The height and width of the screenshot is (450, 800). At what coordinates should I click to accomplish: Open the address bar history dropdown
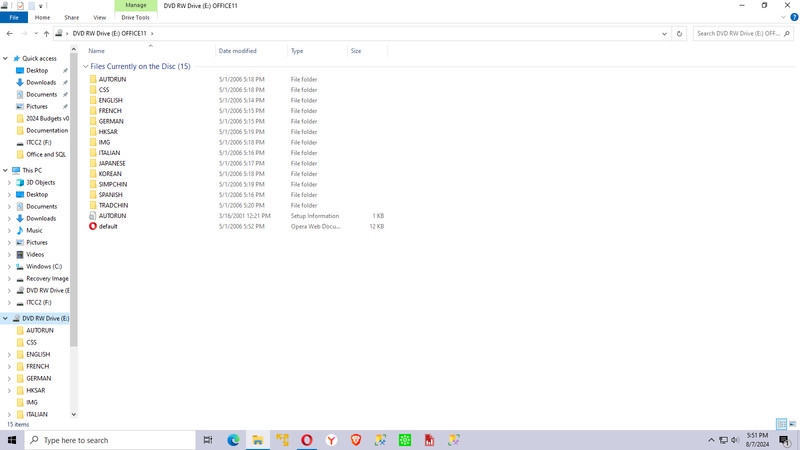pos(664,34)
